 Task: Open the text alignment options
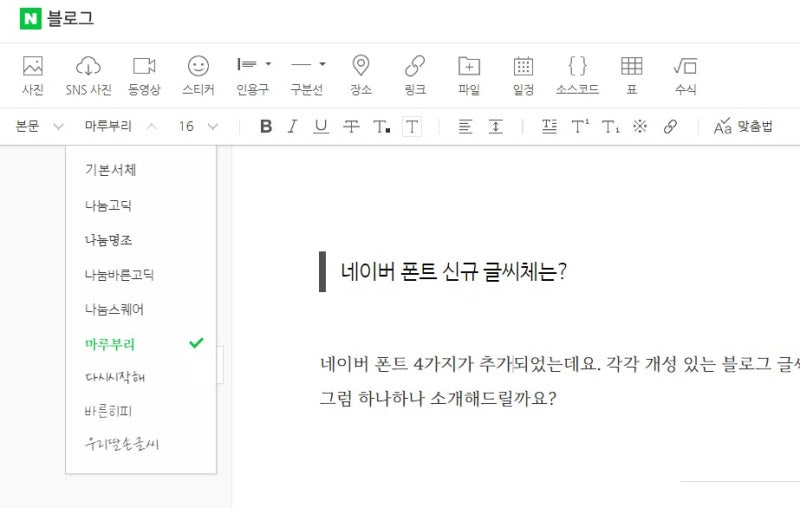click(465, 126)
